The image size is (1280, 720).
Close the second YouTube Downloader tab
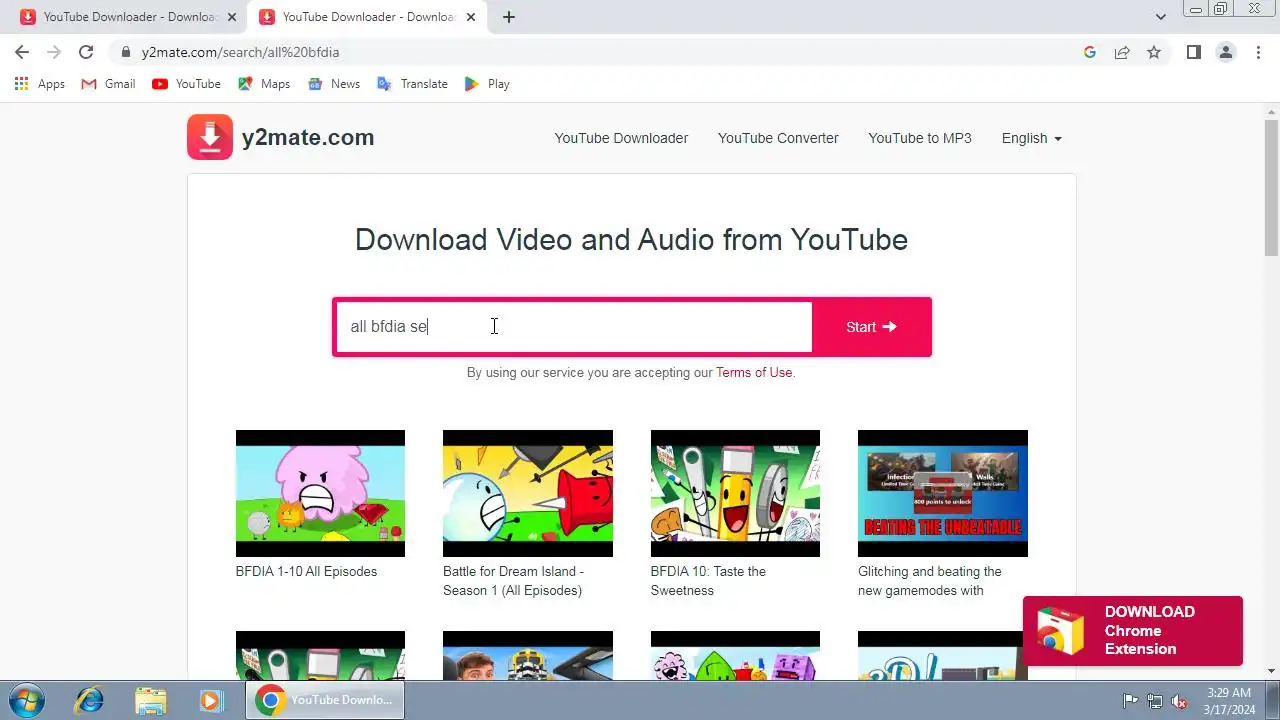(471, 17)
